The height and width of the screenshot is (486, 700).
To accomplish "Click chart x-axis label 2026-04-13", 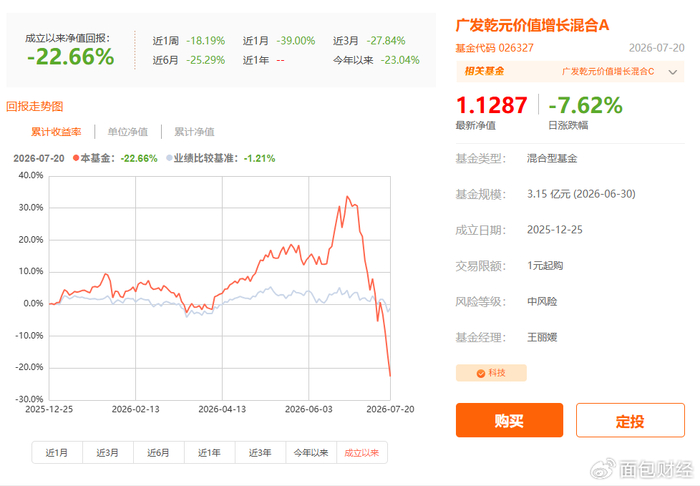I will [x=222, y=409].
